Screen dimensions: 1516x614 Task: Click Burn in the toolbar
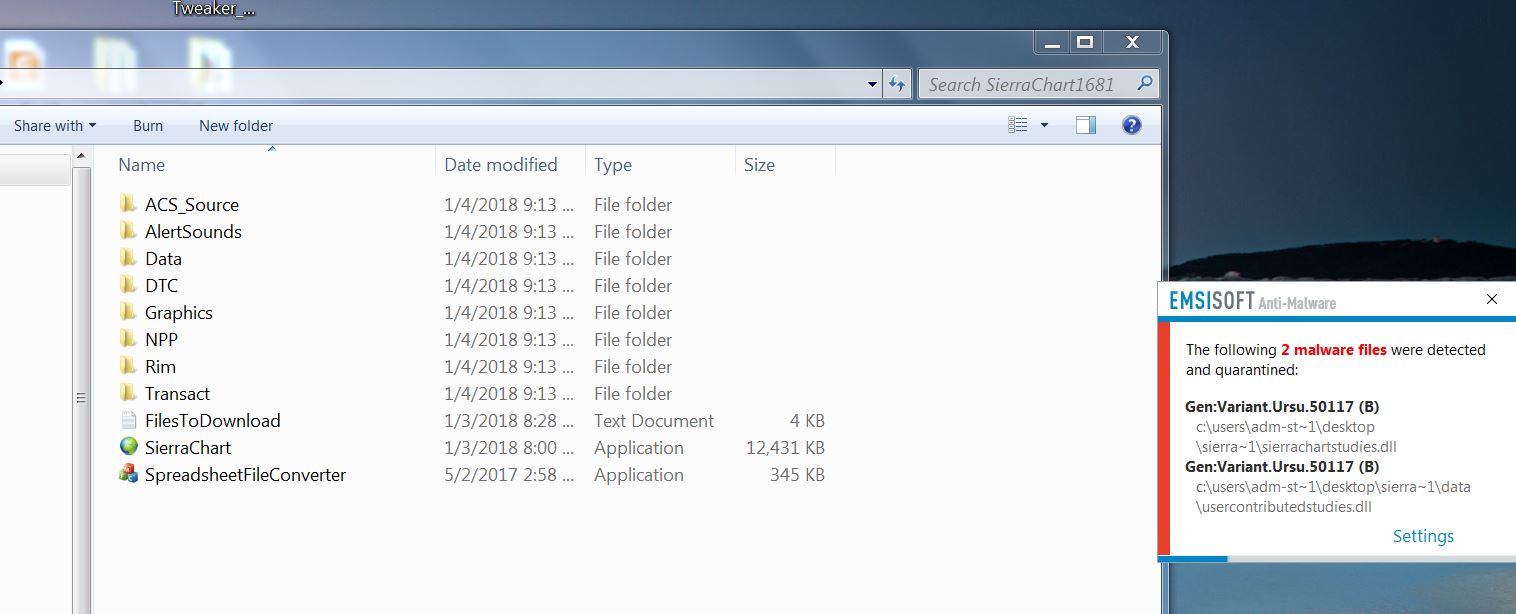(148, 125)
